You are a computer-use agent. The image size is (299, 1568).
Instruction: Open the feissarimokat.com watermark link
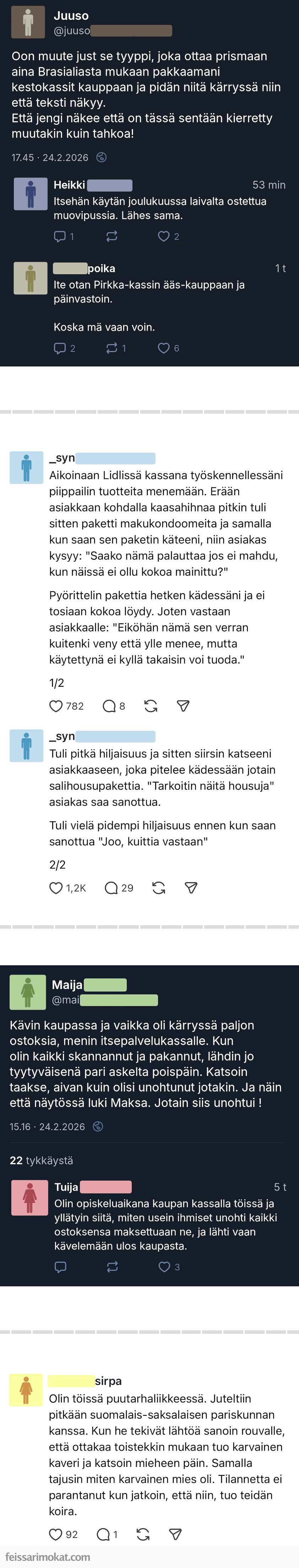click(46, 1557)
